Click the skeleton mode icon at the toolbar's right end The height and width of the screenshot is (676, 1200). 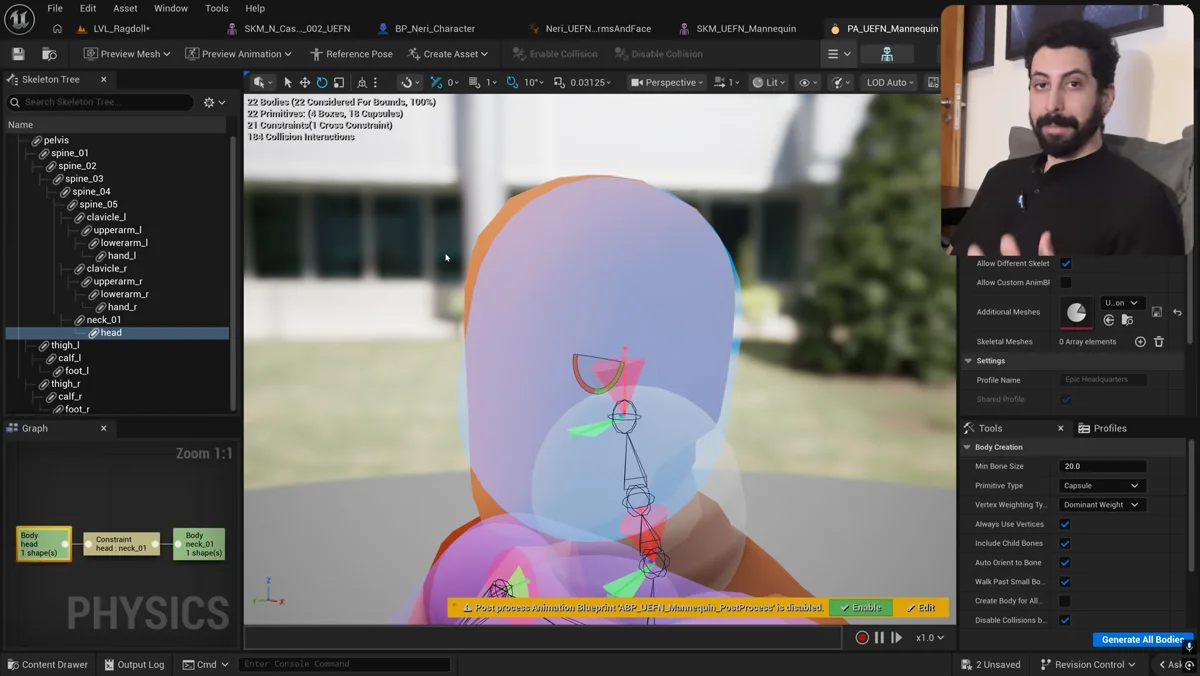tap(887, 54)
